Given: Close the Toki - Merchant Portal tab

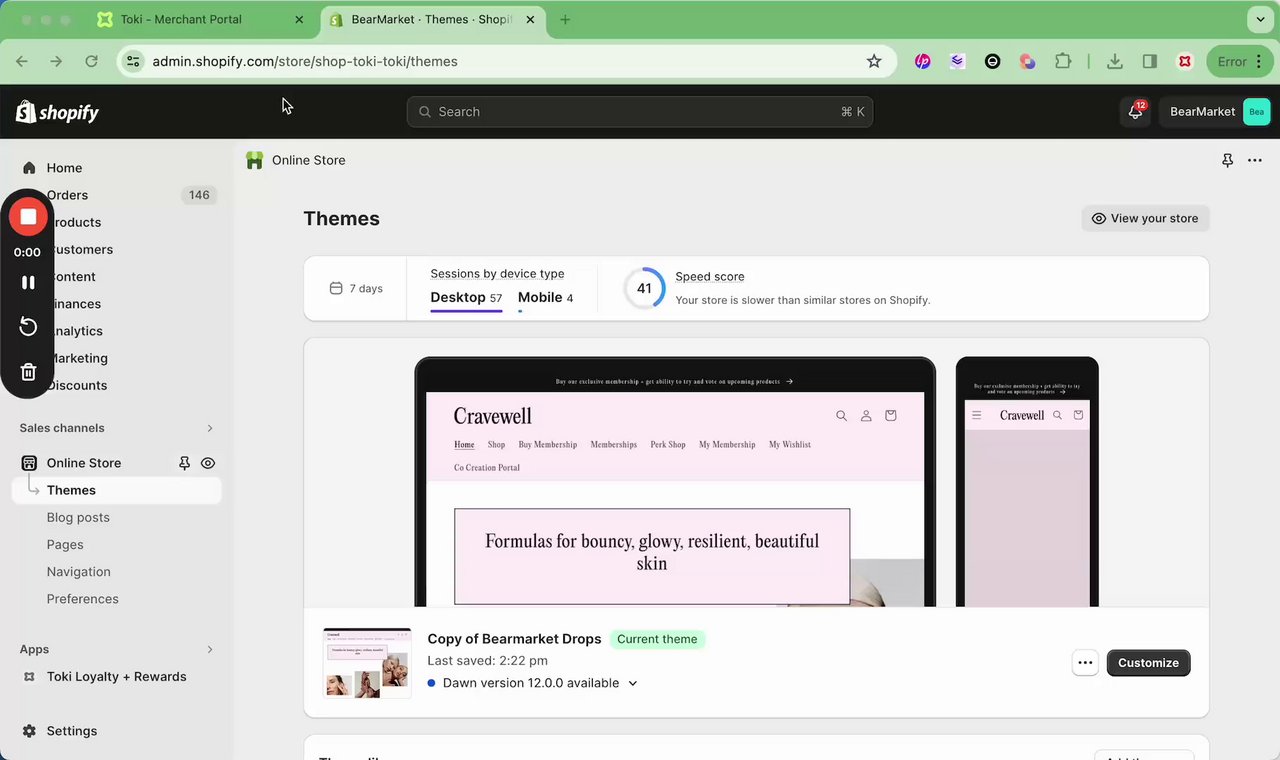Looking at the screenshot, I should click(x=300, y=20).
